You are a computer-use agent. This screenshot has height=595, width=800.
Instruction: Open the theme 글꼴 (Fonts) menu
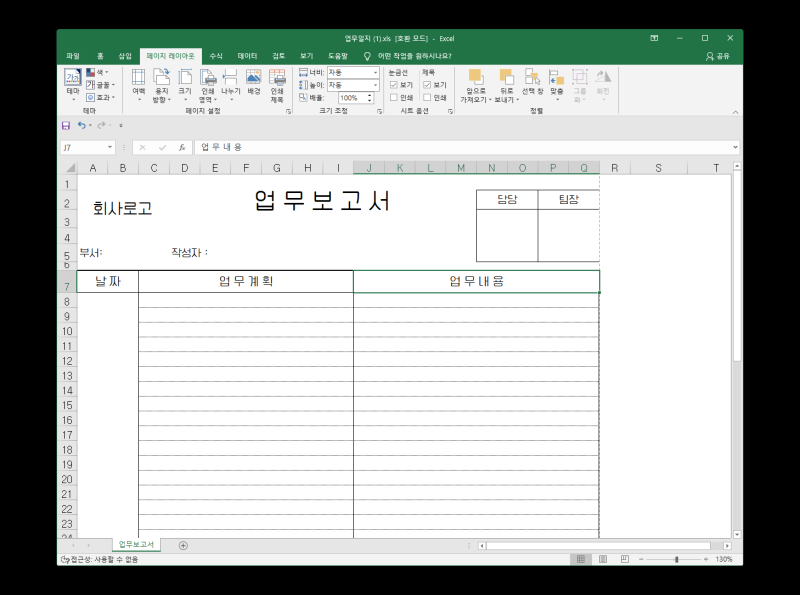(x=99, y=85)
